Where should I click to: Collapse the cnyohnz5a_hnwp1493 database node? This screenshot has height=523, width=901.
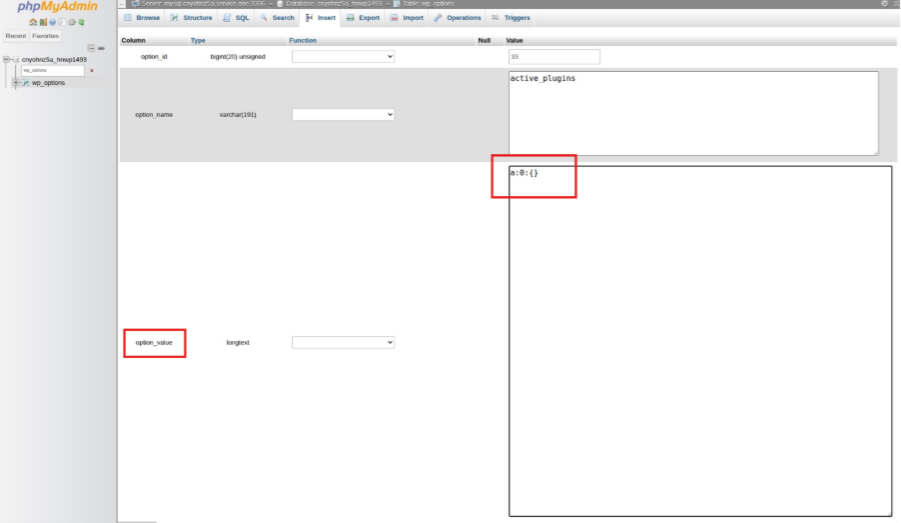pyautogui.click(x=6, y=59)
